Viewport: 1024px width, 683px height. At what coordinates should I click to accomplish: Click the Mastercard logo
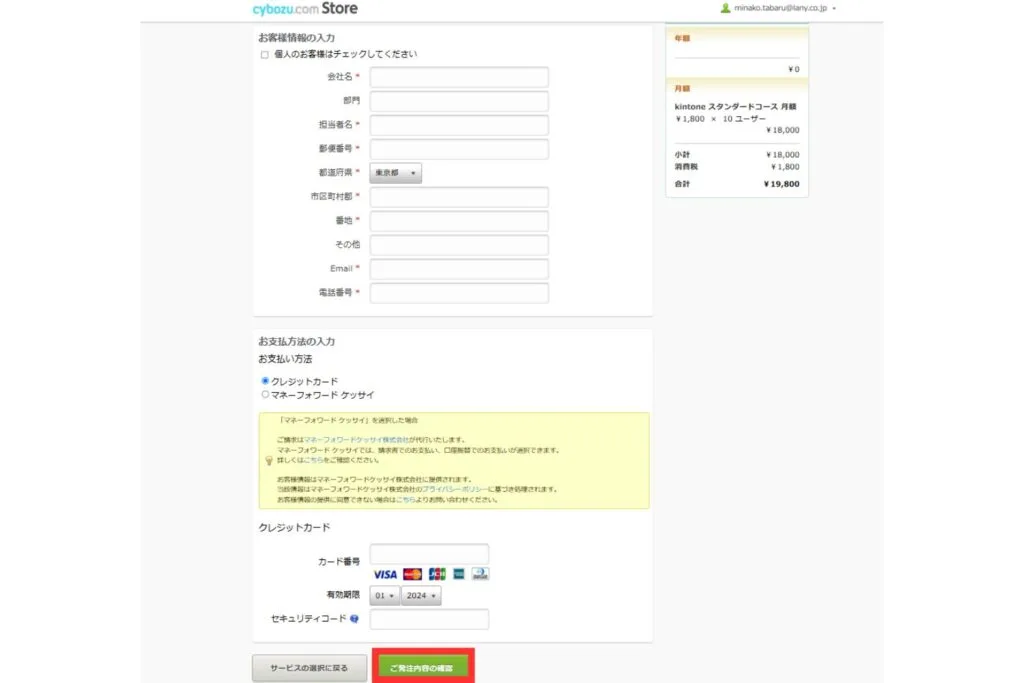(x=412, y=574)
